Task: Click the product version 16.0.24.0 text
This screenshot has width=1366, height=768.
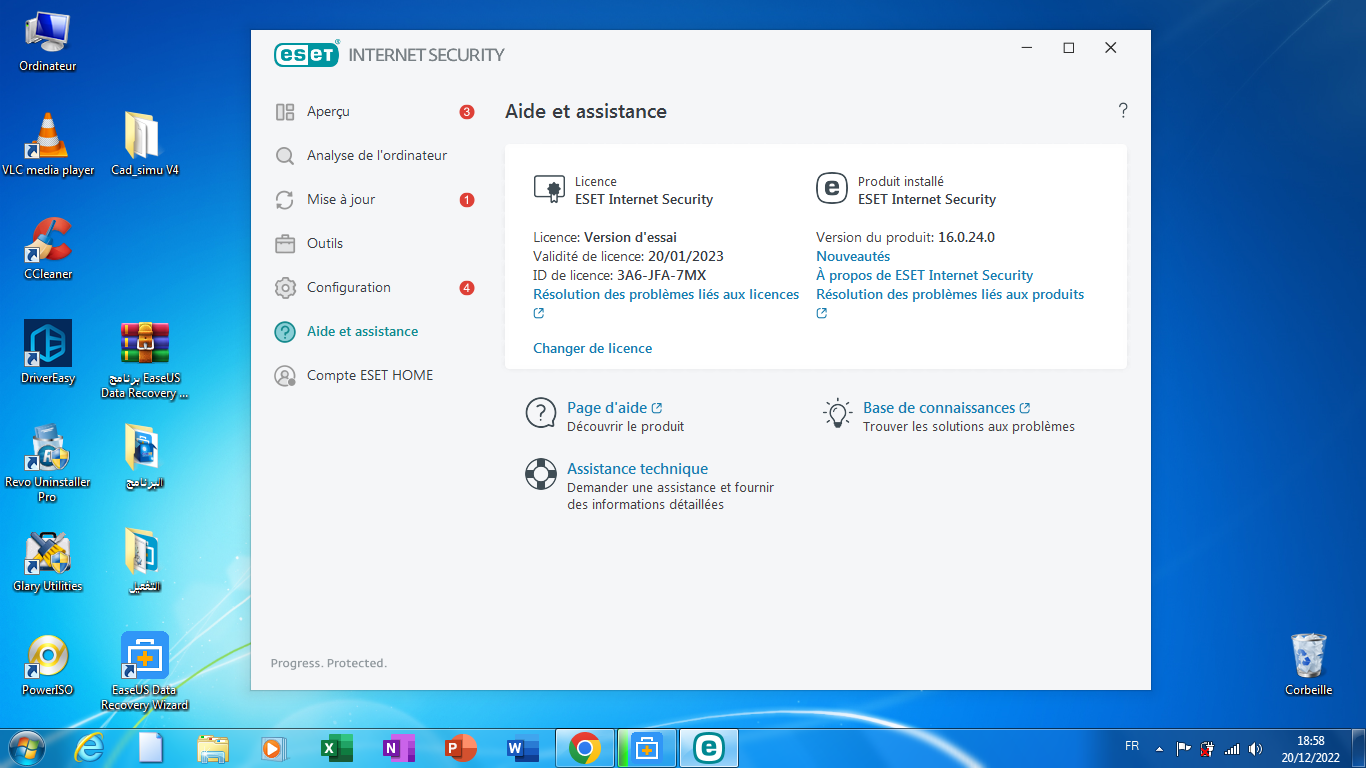Action: point(966,237)
